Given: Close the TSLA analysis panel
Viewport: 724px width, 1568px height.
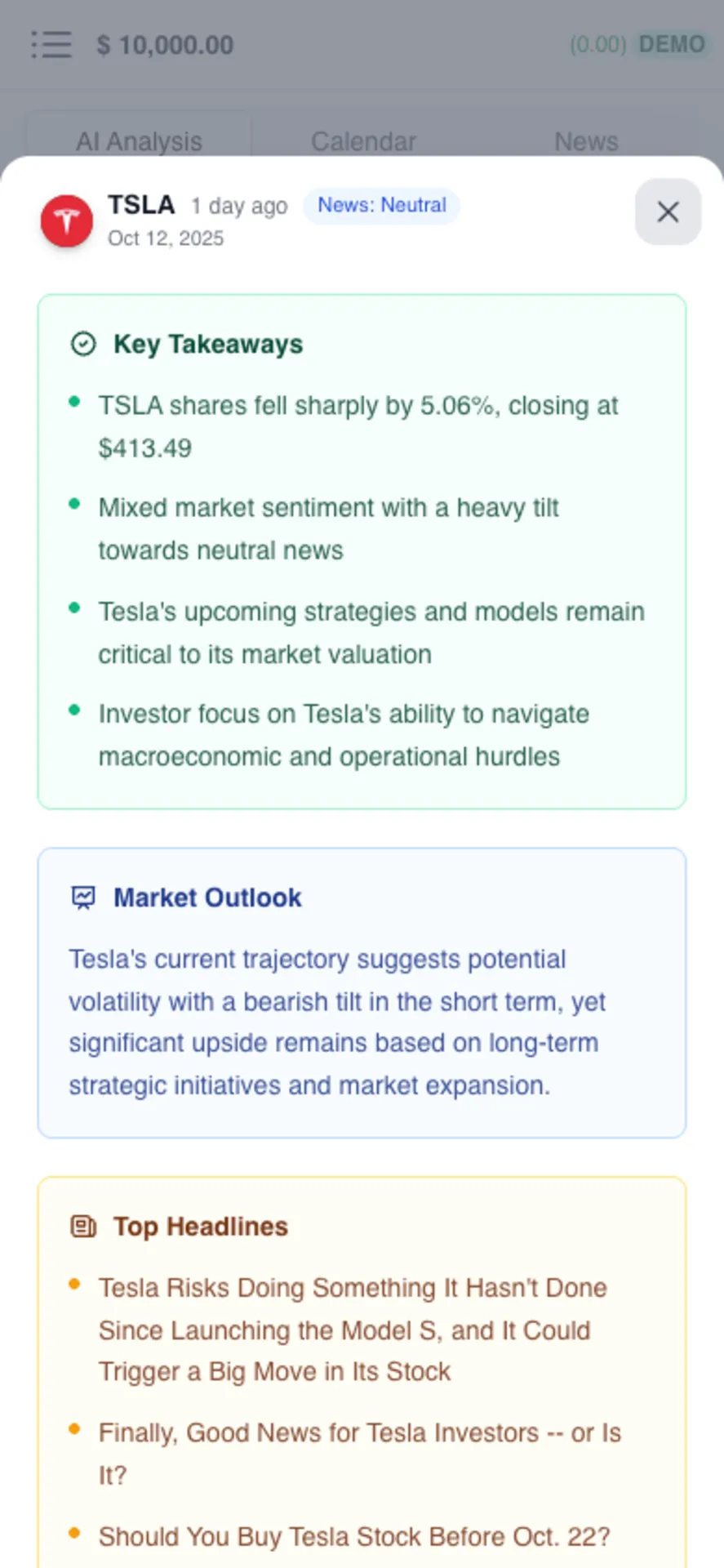Looking at the screenshot, I should pyautogui.click(x=668, y=212).
